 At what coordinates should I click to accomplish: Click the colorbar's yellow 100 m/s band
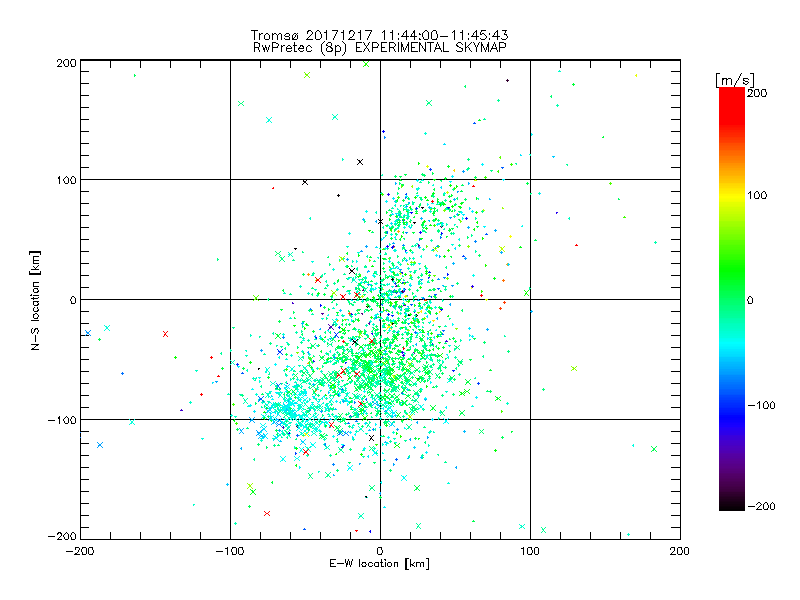click(x=732, y=195)
